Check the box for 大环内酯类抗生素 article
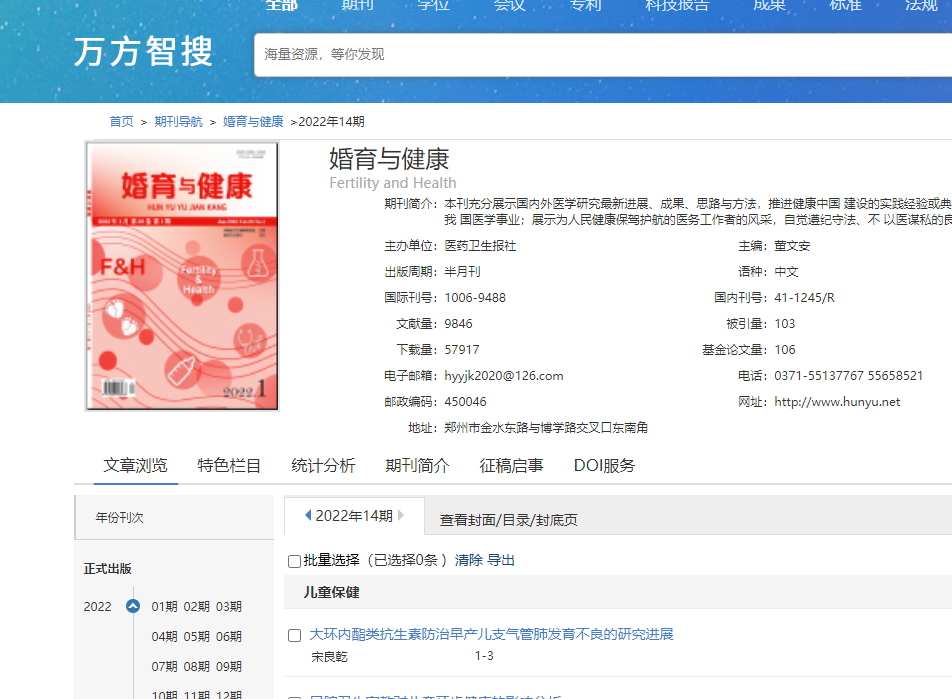Viewport: 952px width, 699px height. (294, 635)
